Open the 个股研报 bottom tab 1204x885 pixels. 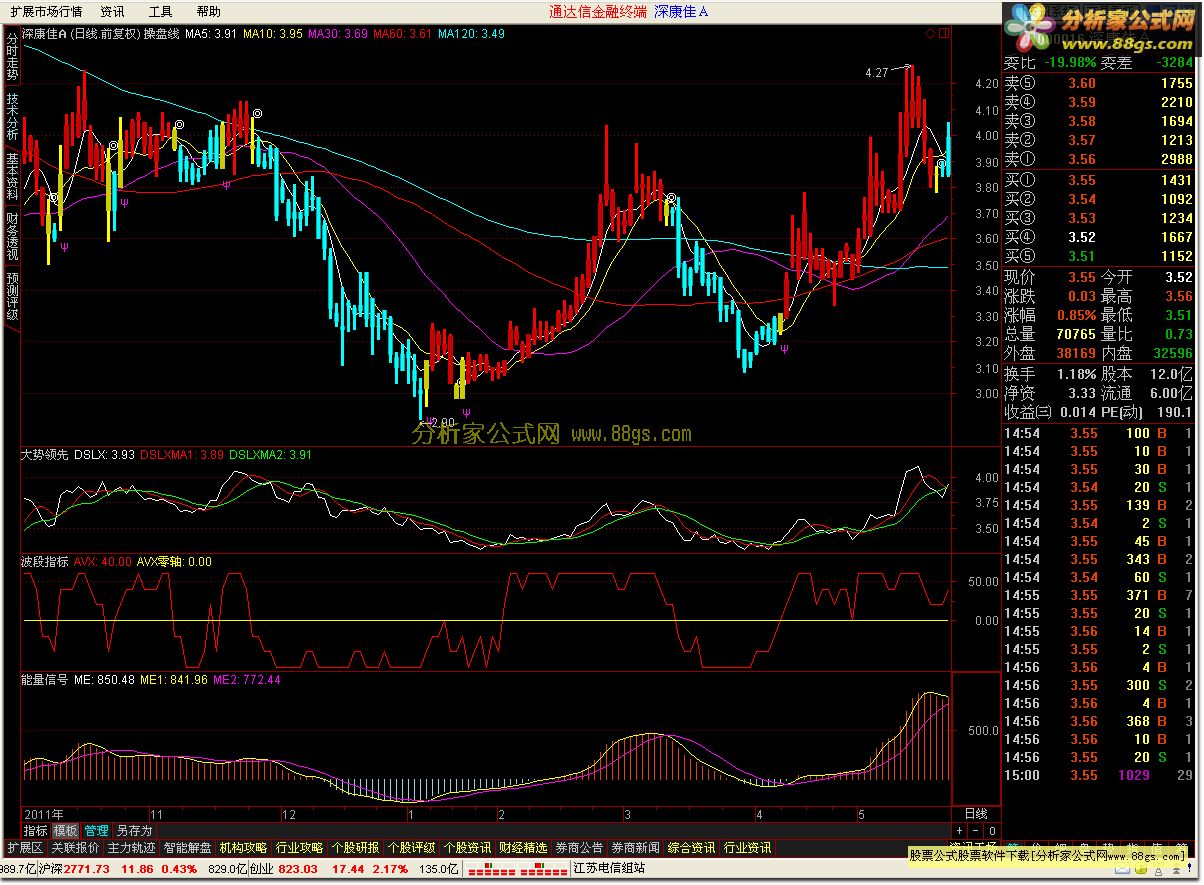[356, 848]
